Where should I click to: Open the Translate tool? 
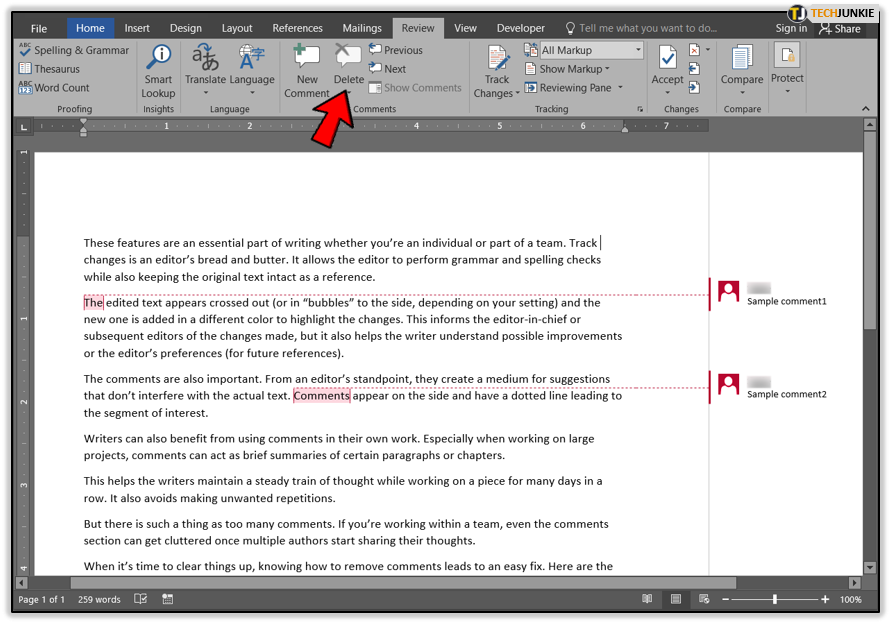(x=205, y=65)
